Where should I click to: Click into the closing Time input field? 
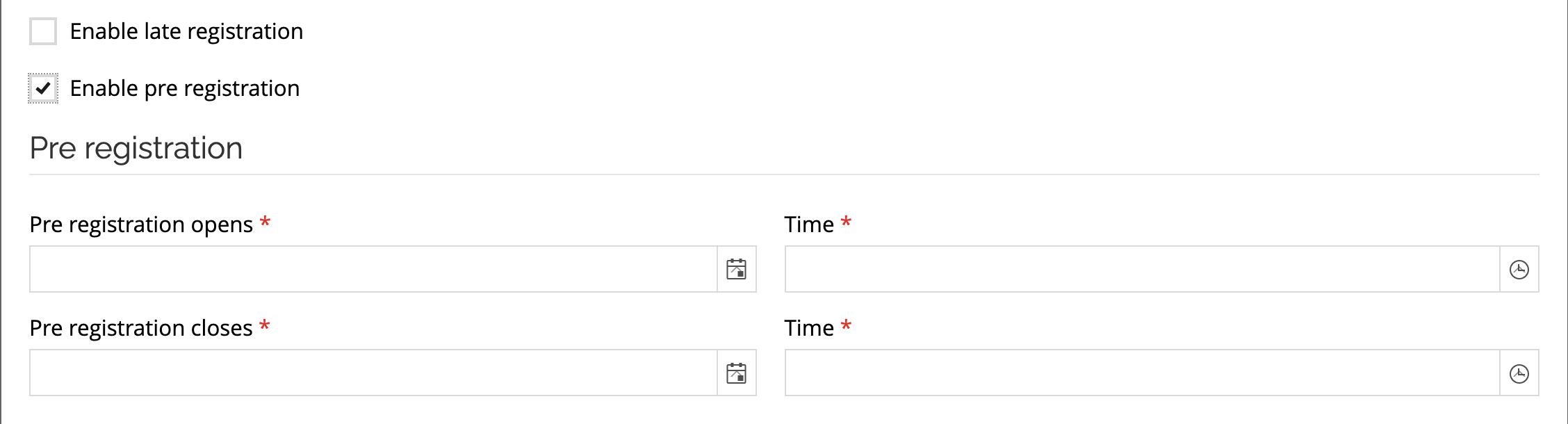pos(1142,373)
